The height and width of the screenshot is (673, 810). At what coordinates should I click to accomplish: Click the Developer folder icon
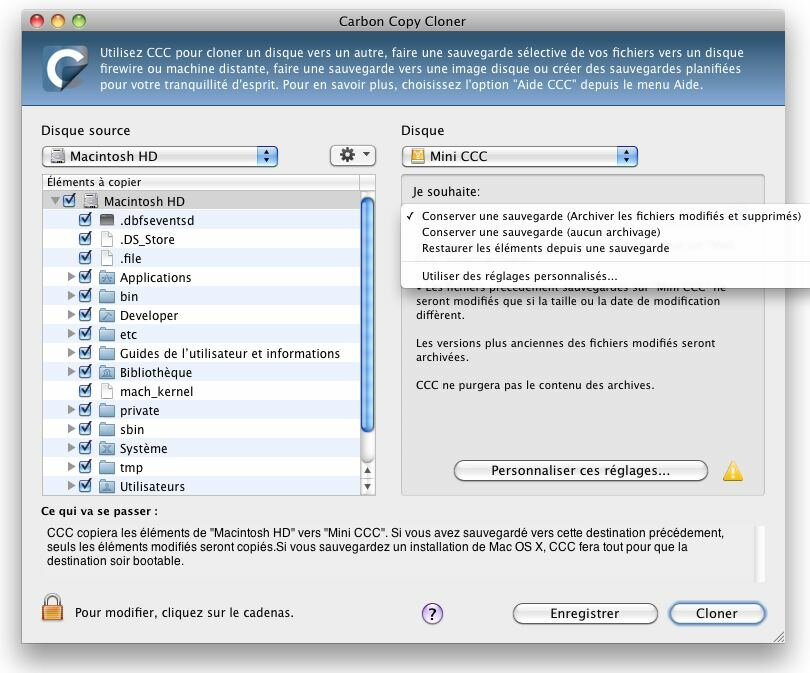106,315
